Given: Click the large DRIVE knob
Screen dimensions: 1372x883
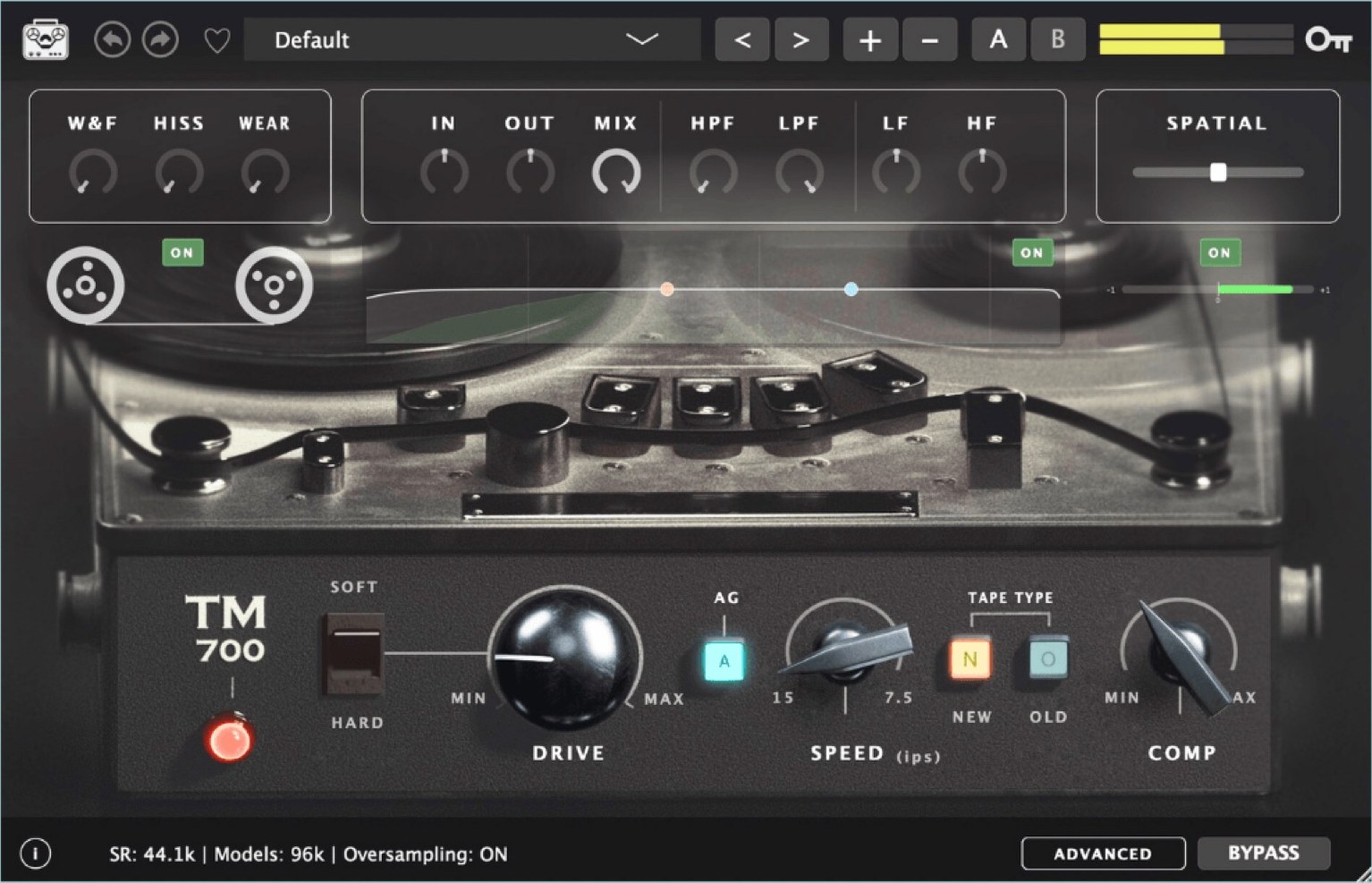Looking at the screenshot, I should point(565,659).
